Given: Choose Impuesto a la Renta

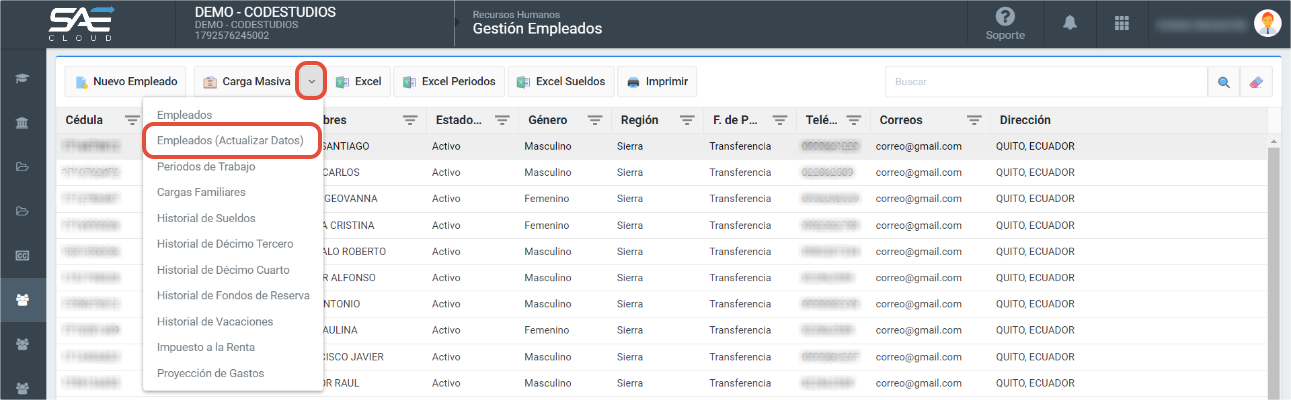Looking at the screenshot, I should point(231,348).
